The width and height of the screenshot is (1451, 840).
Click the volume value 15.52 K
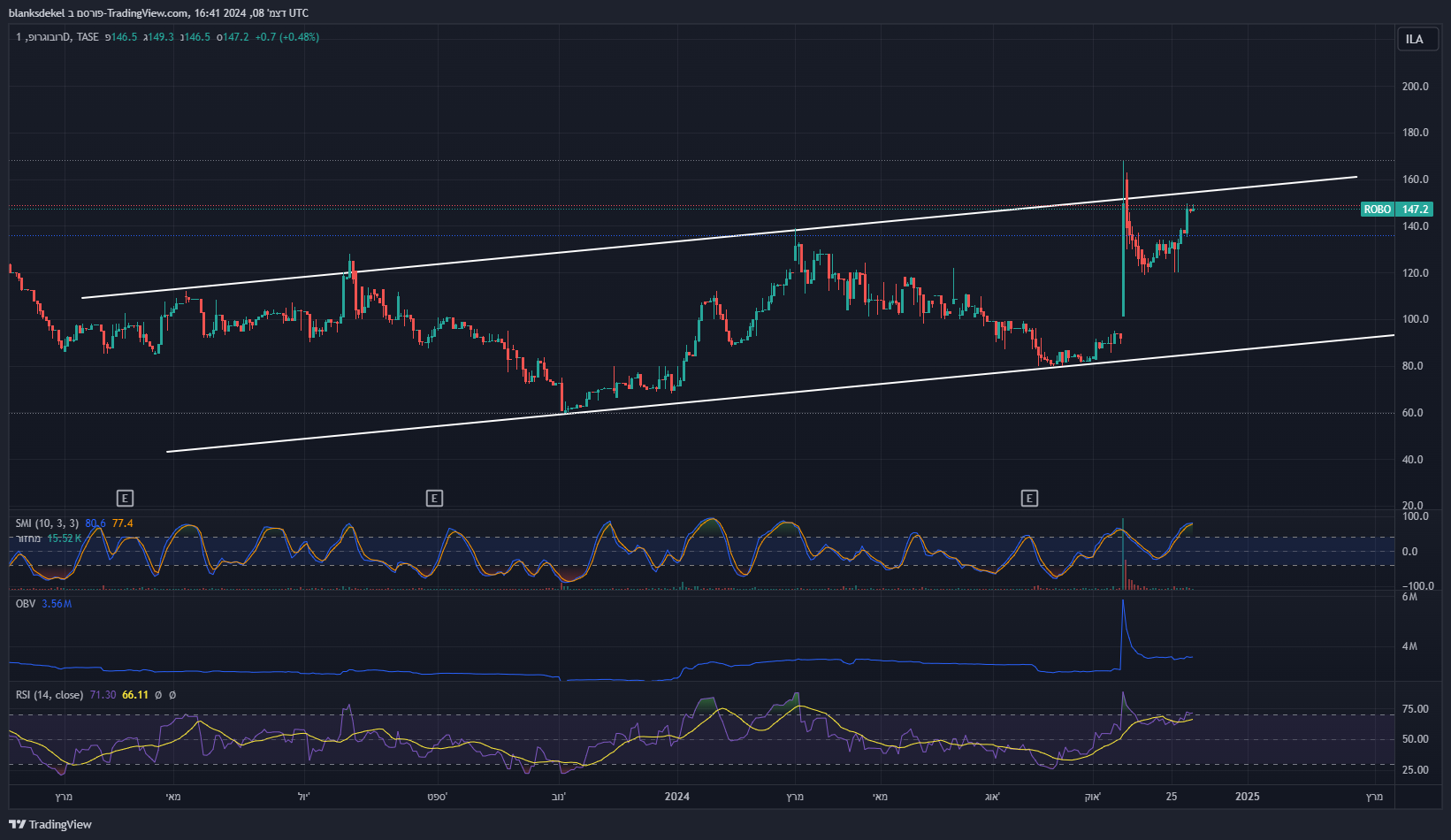pos(64,538)
